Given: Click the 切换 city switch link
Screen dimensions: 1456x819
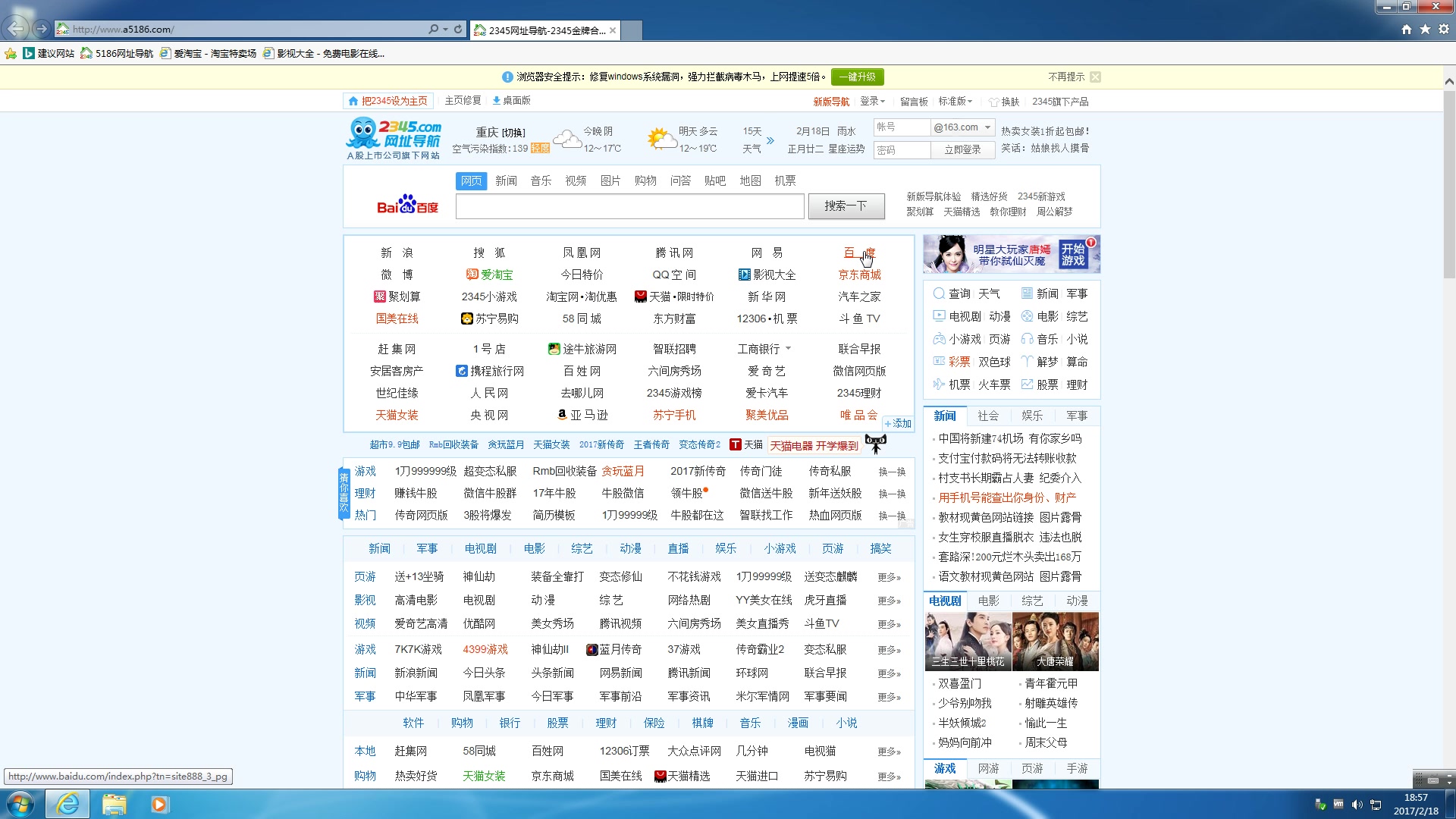Looking at the screenshot, I should [x=513, y=133].
